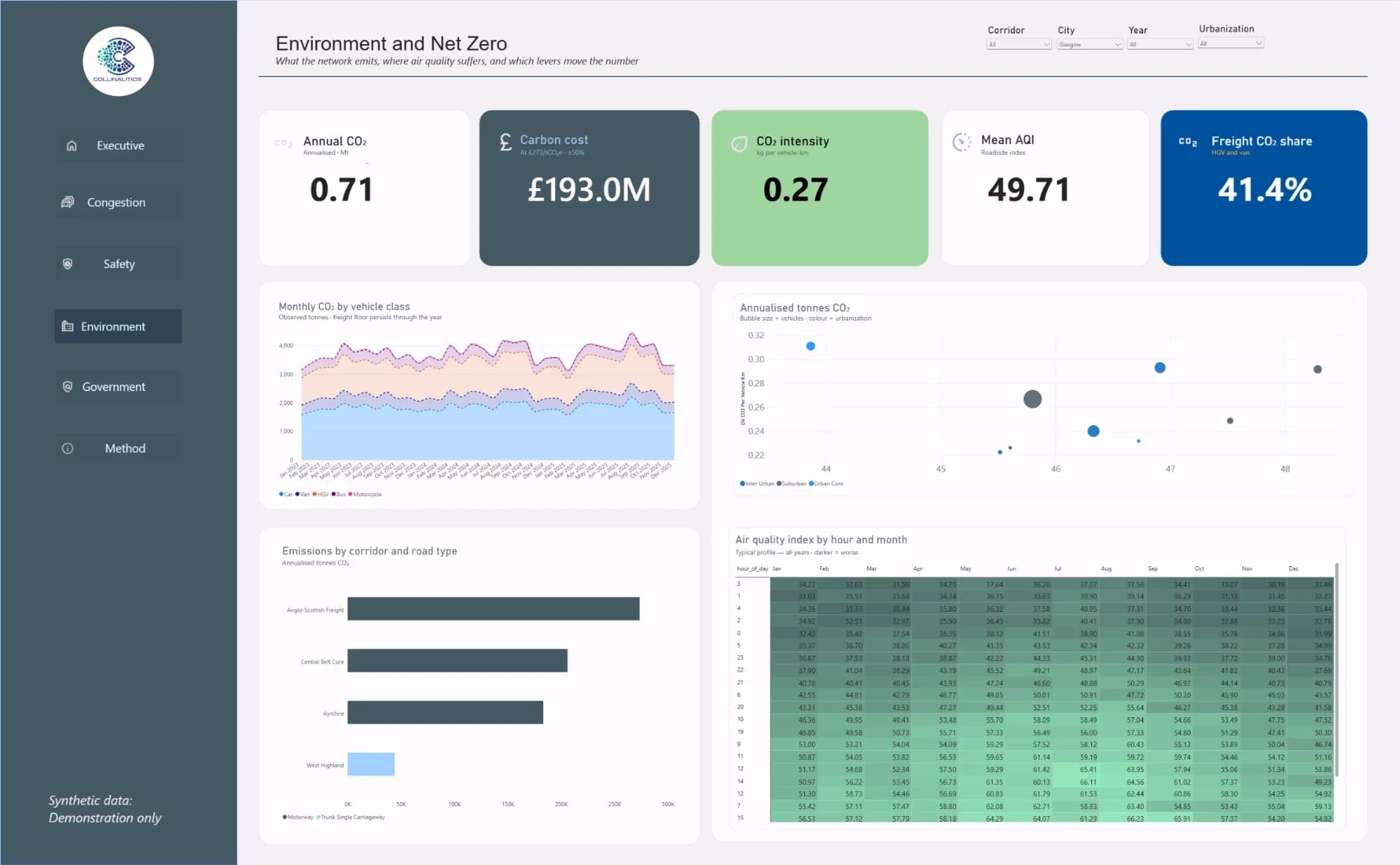The image size is (1400, 865).
Task: Click the Motorway legend entry
Action: point(298,817)
